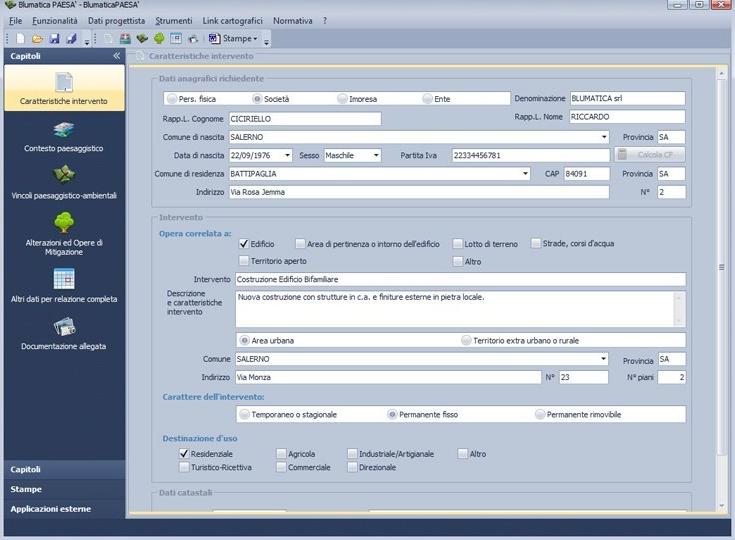
Task: Open the Sesso dropdown list
Action: click(375, 155)
